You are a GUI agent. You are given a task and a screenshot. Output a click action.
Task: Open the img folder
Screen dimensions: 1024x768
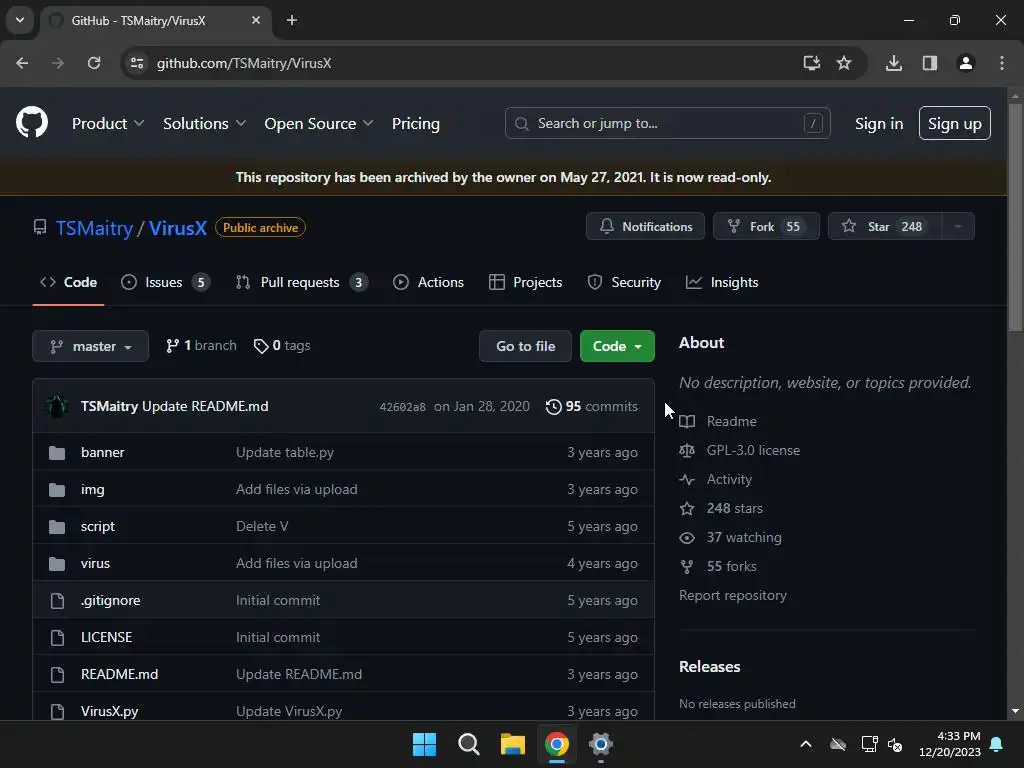pyautogui.click(x=93, y=489)
